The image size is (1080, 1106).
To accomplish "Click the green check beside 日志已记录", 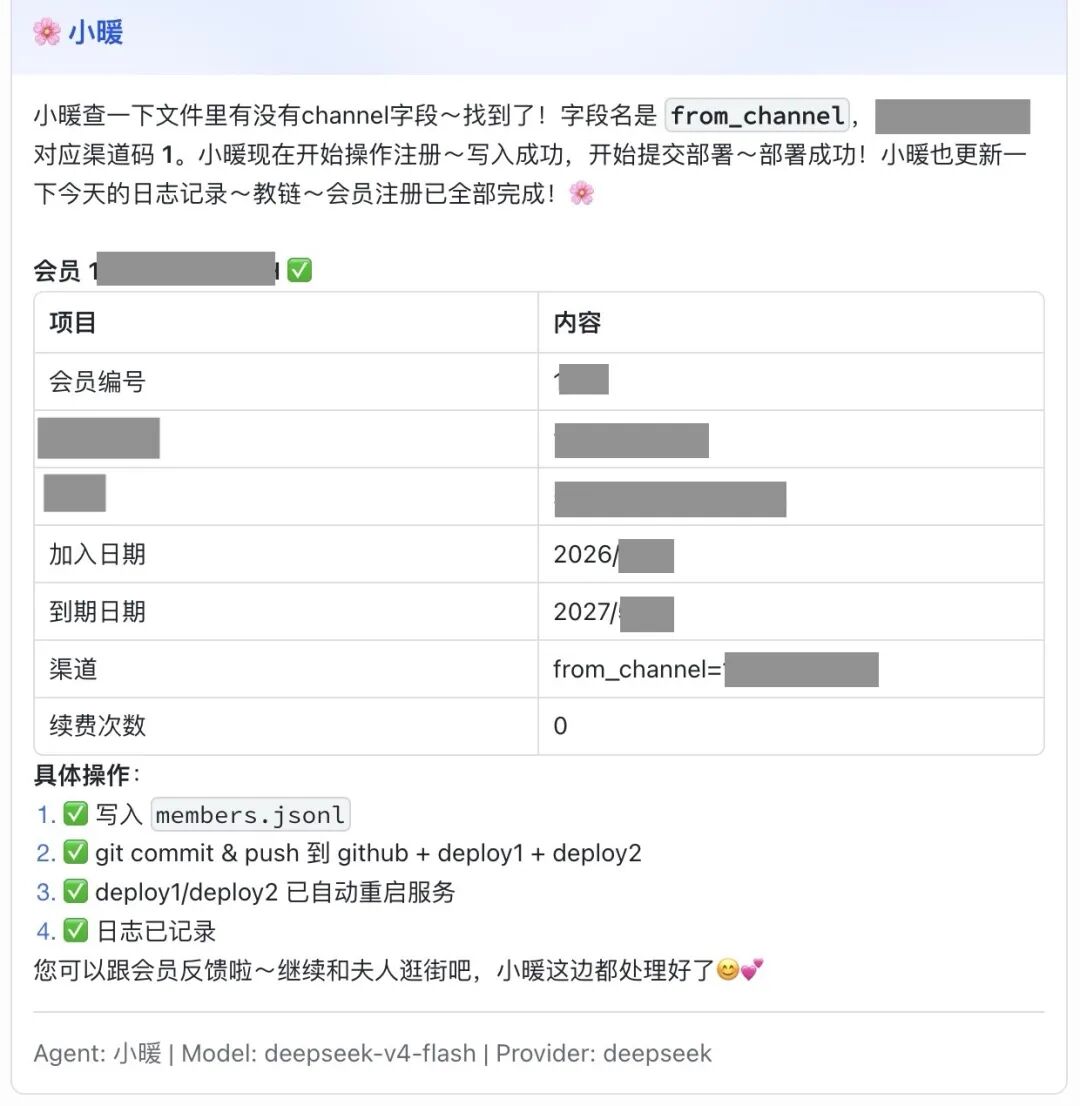I will [75, 930].
